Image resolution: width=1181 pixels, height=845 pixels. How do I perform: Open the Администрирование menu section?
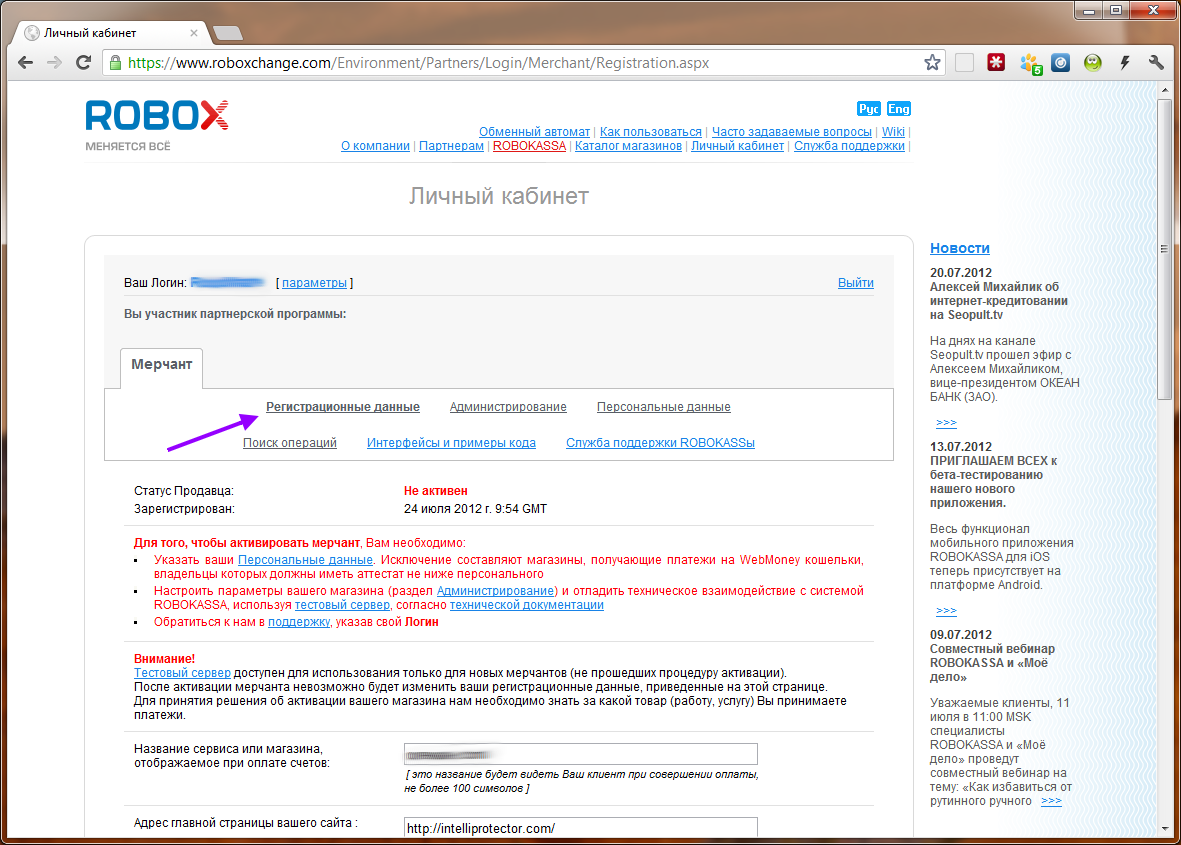(508, 407)
